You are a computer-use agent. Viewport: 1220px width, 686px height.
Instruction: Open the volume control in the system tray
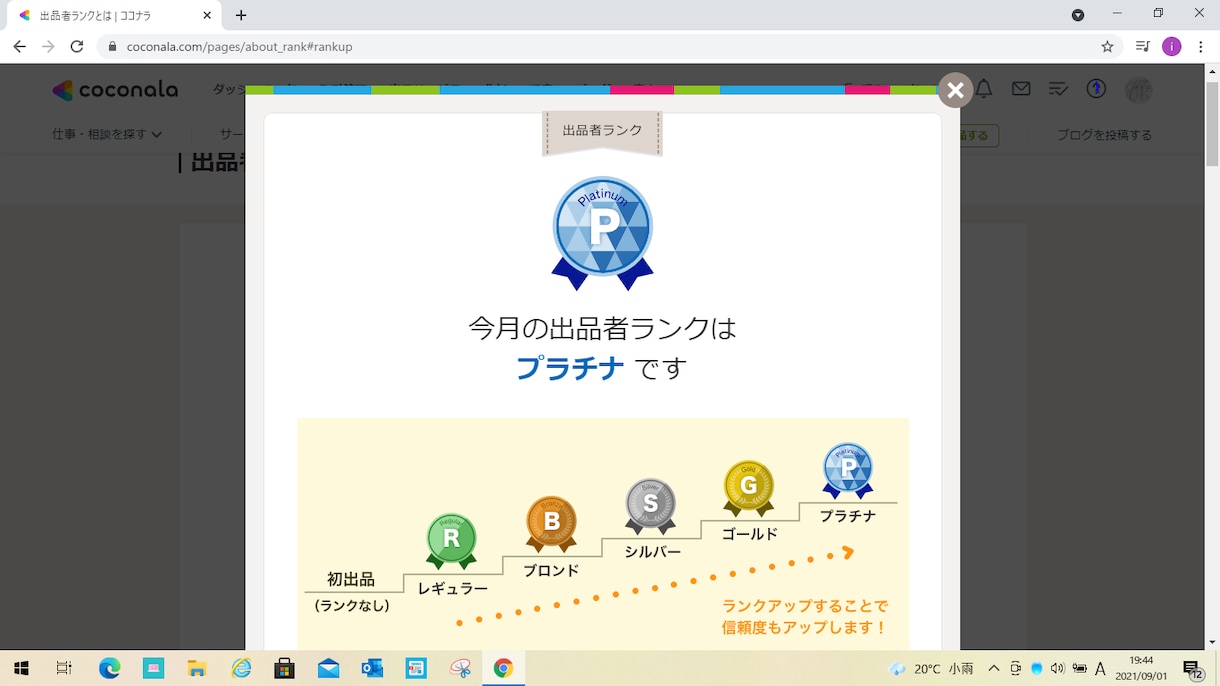(1058, 668)
